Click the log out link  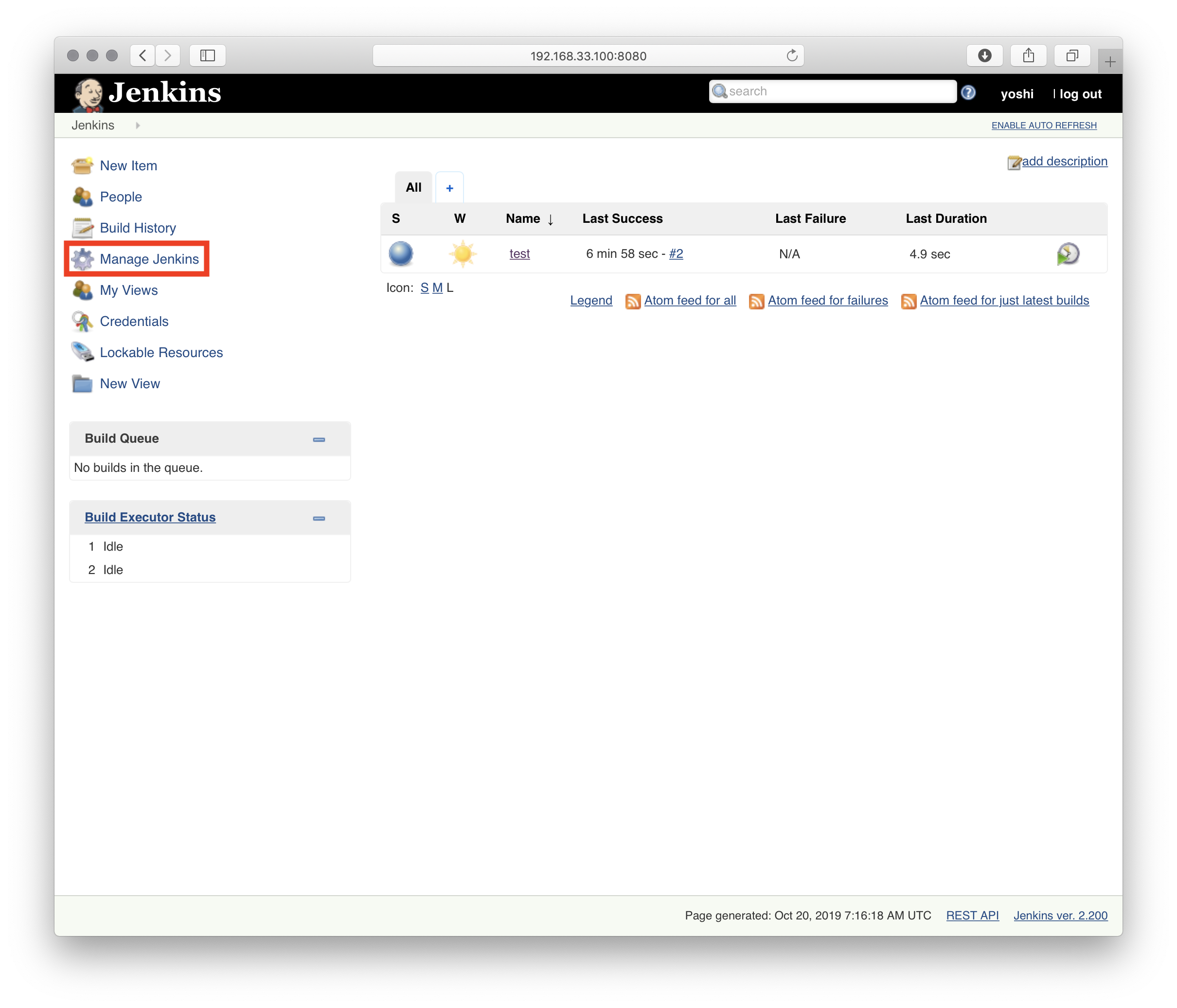[x=1080, y=94]
